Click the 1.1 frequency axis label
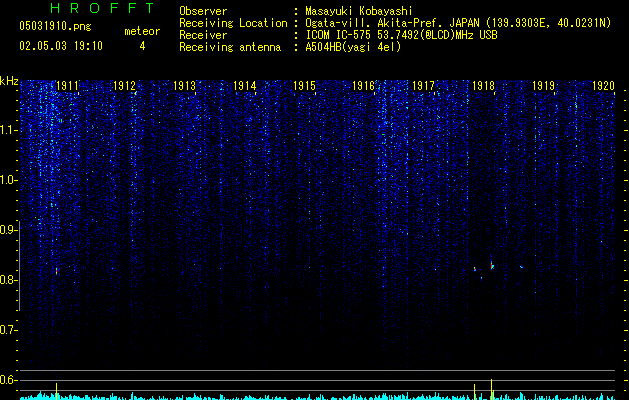Viewport: 629px width, 400px height. tap(8, 130)
